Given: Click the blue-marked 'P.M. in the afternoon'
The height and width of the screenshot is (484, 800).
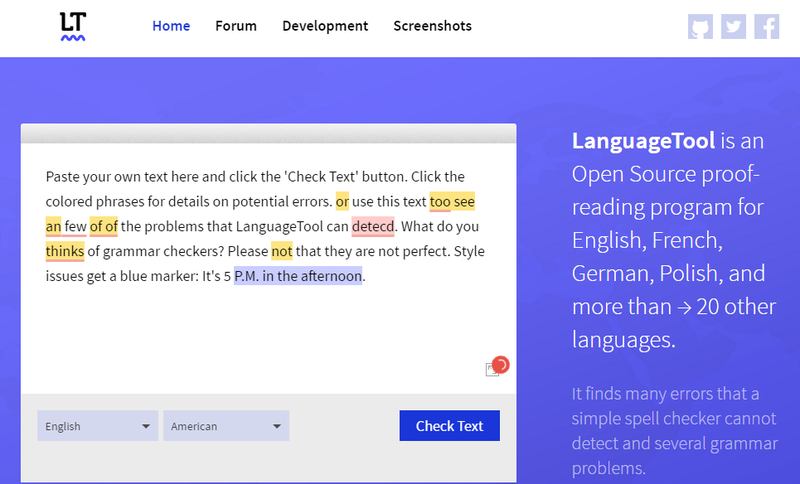Looking at the screenshot, I should click(297, 276).
